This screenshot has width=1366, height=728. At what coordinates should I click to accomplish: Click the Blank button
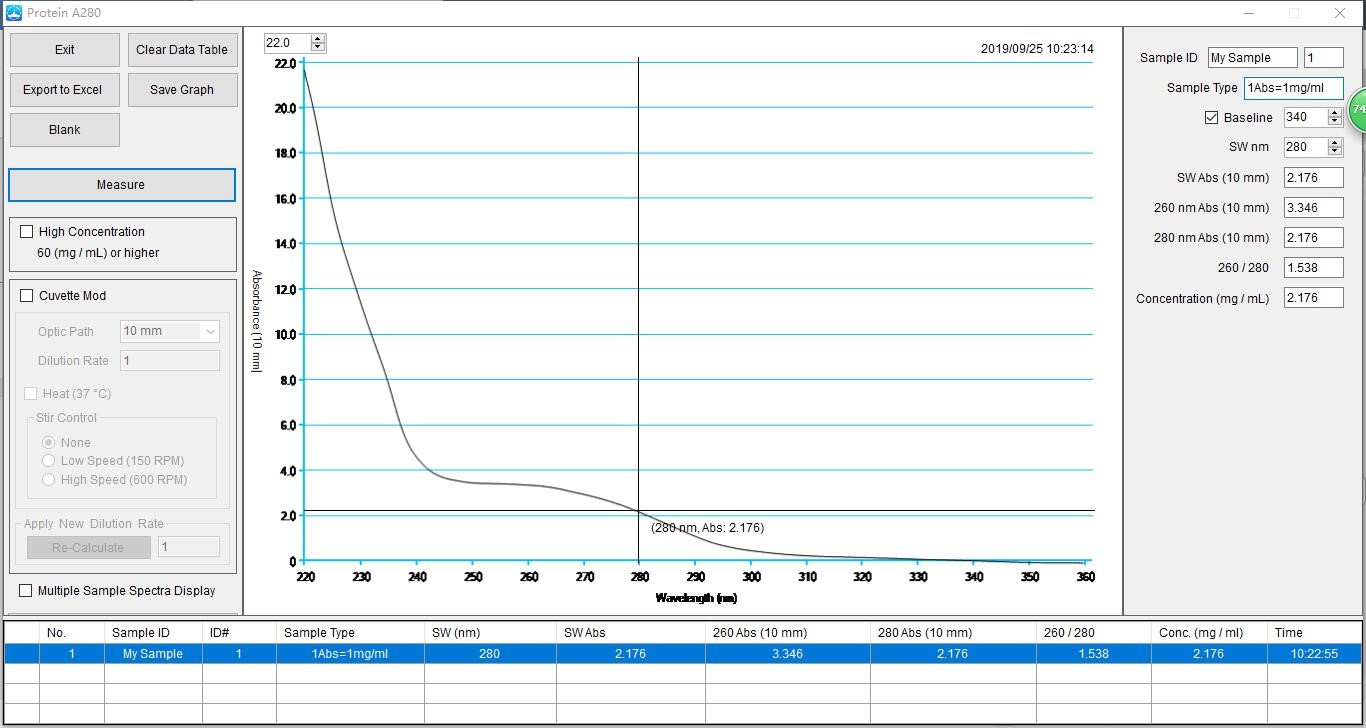point(65,130)
